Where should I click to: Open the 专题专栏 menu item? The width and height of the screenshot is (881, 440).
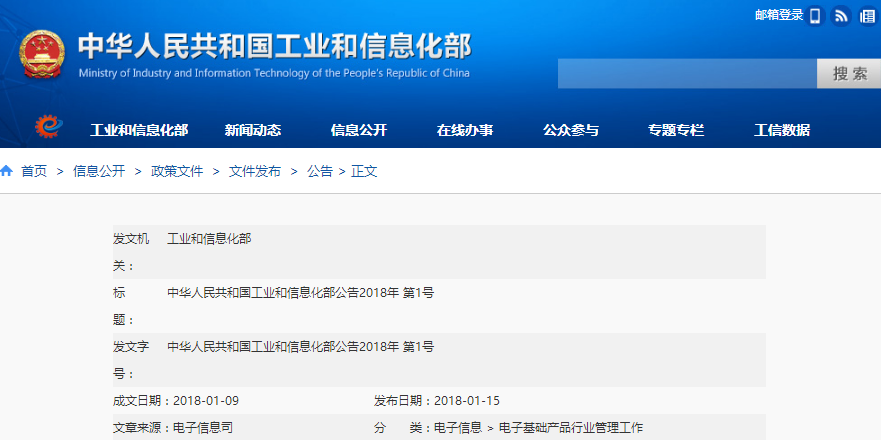[x=676, y=130]
